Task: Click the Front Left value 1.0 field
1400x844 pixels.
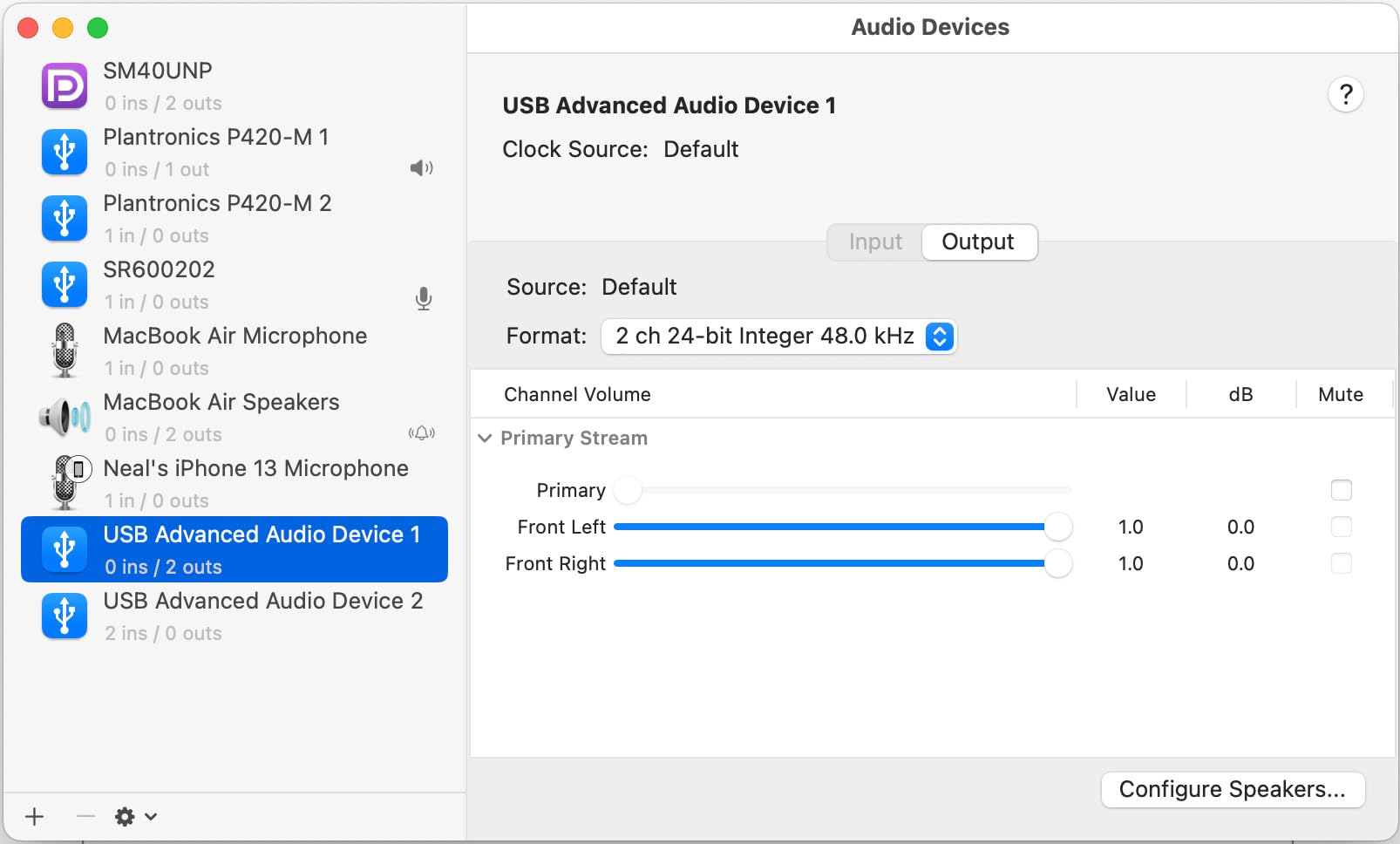Action: pyautogui.click(x=1131, y=527)
